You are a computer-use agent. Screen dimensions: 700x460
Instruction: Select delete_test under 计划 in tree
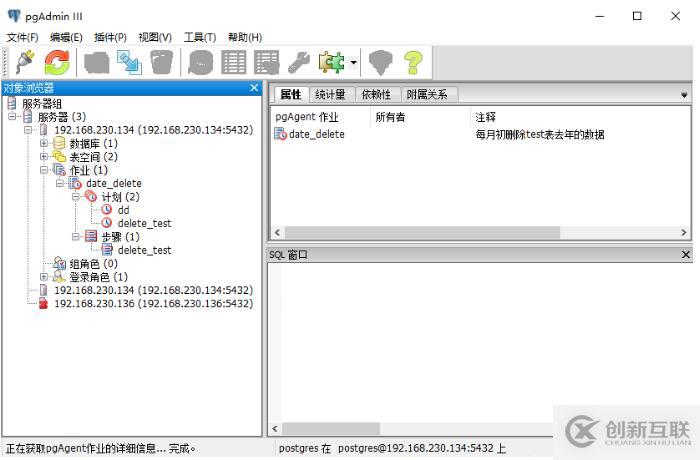144,223
